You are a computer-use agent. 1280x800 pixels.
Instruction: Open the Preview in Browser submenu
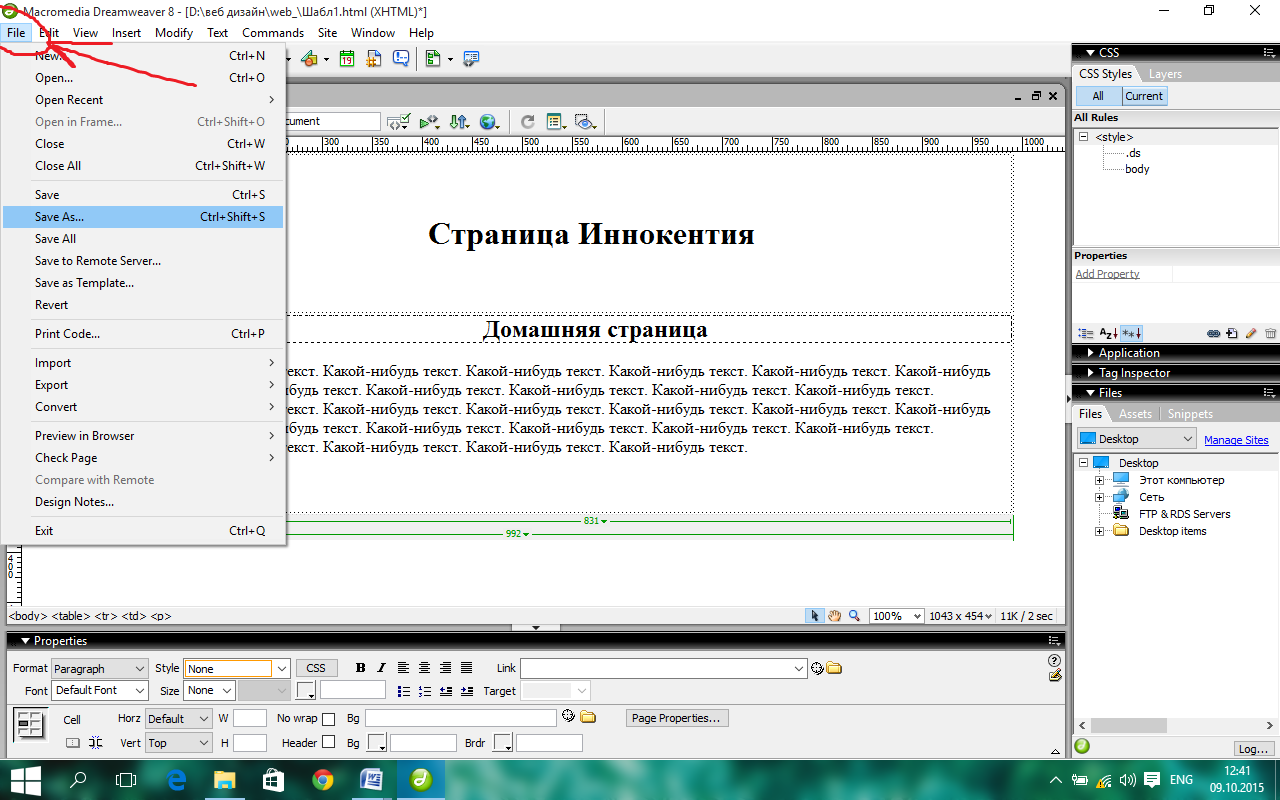coord(143,436)
